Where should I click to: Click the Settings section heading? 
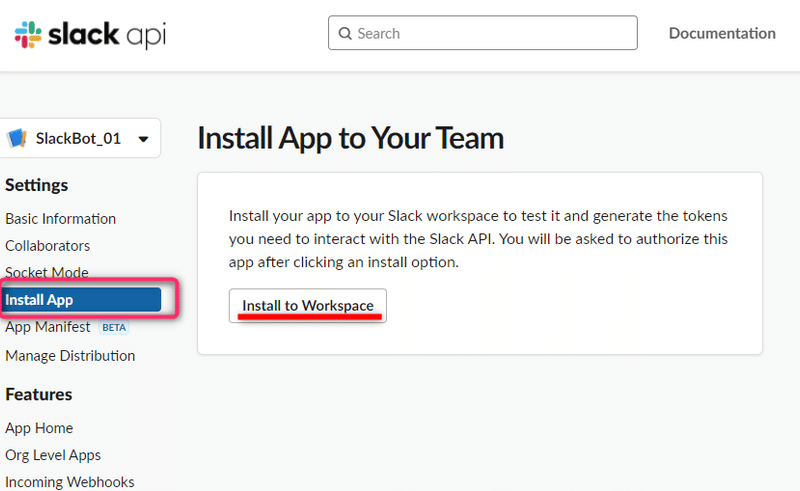pyautogui.click(x=37, y=185)
